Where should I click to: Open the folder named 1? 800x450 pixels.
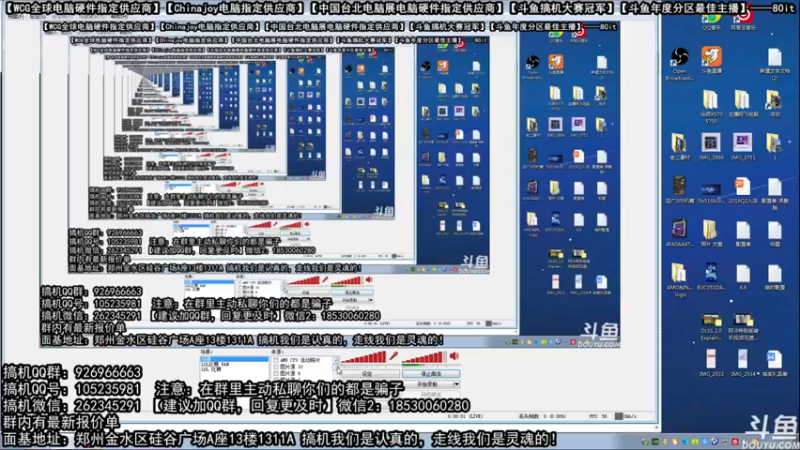coord(774,147)
